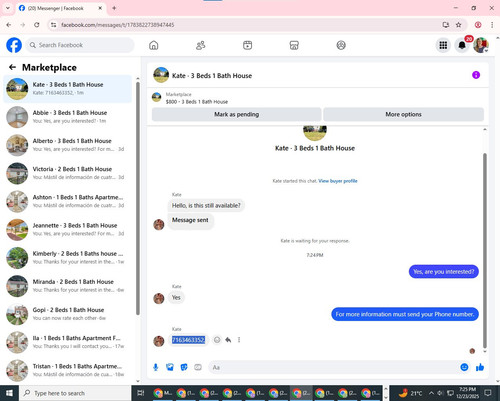Open the Kate - 3 Beds 1 Bath House chat

68,89
